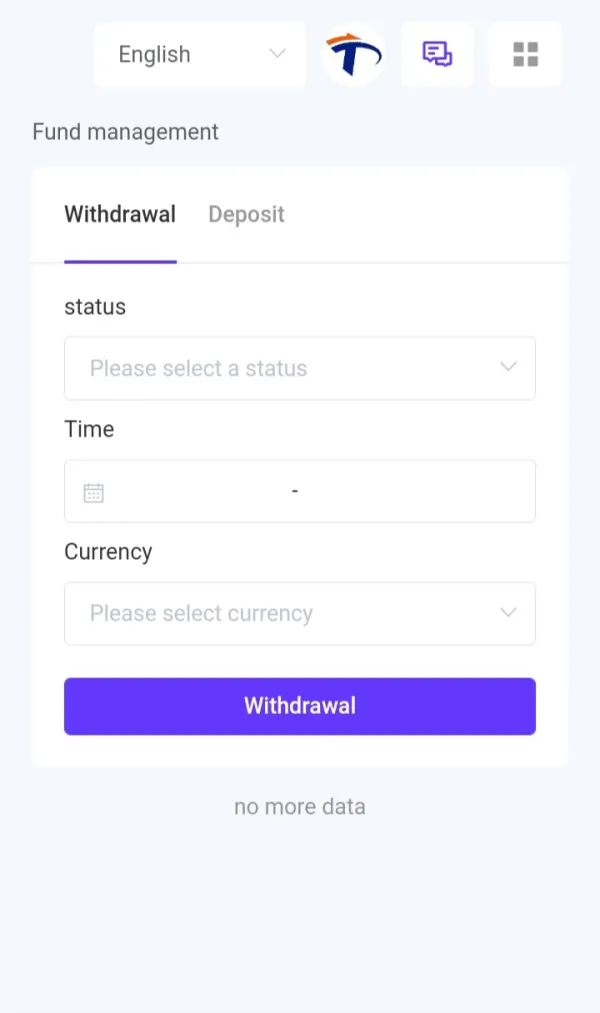600x1013 pixels.
Task: Click the T logo profile avatar
Action: pyautogui.click(x=354, y=55)
